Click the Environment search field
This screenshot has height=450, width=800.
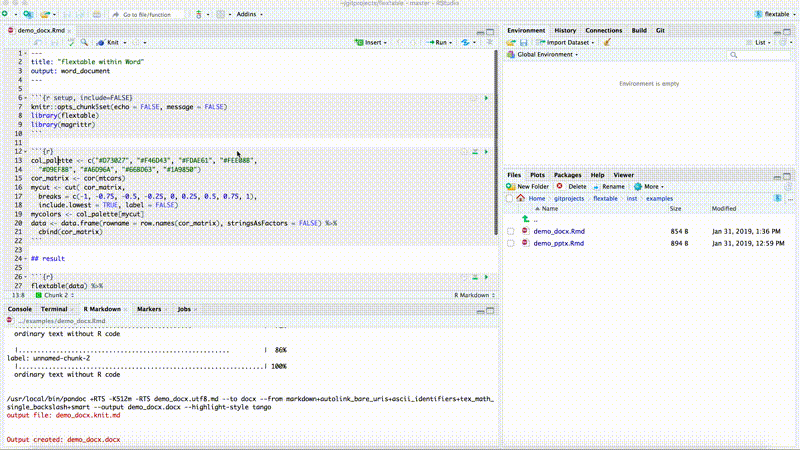tap(759, 55)
